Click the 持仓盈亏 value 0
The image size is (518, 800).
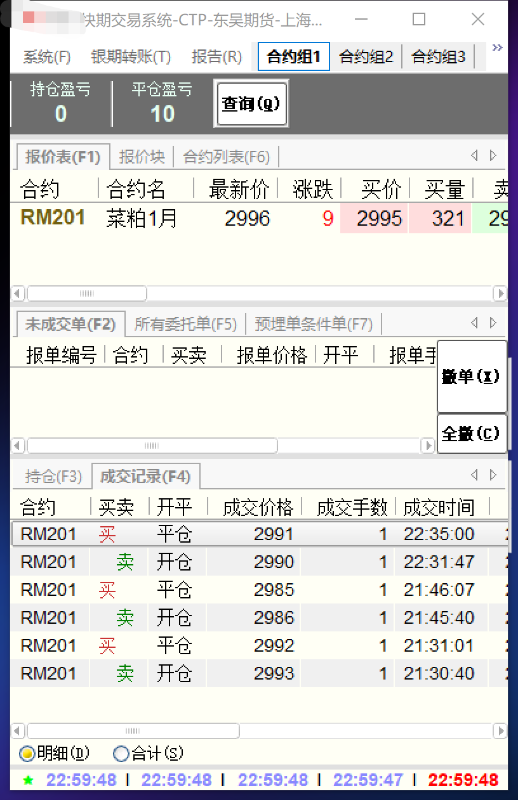point(61,114)
